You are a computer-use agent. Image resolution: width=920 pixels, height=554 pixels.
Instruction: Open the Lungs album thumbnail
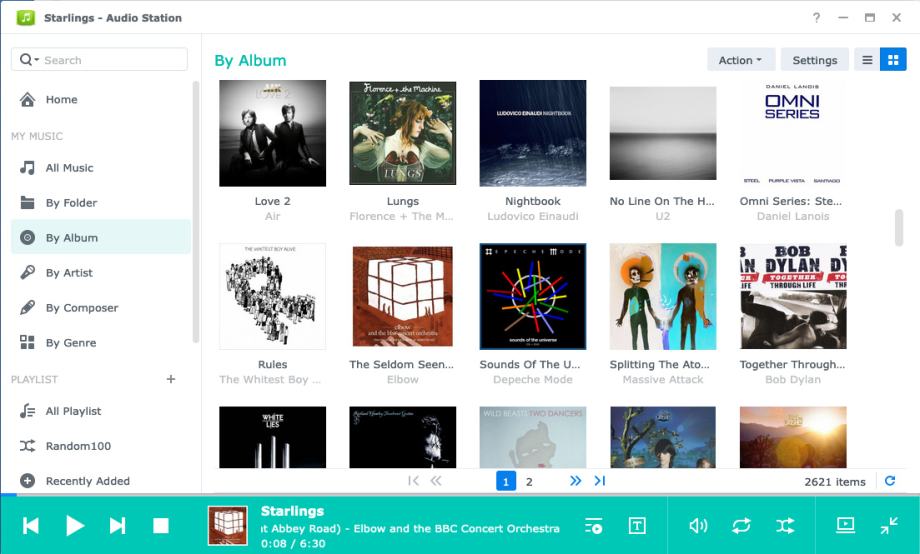402,133
